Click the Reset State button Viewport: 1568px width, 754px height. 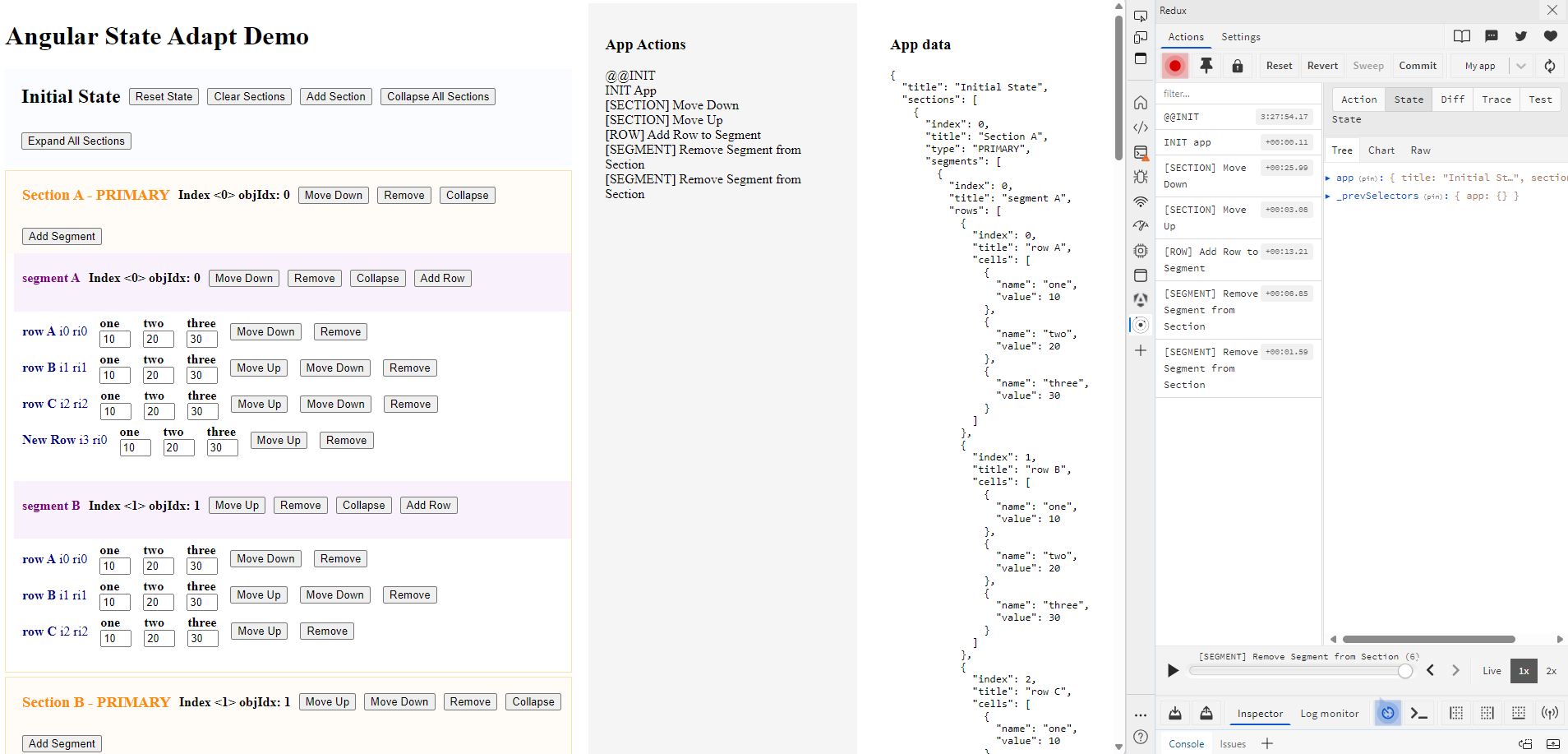[x=164, y=96]
